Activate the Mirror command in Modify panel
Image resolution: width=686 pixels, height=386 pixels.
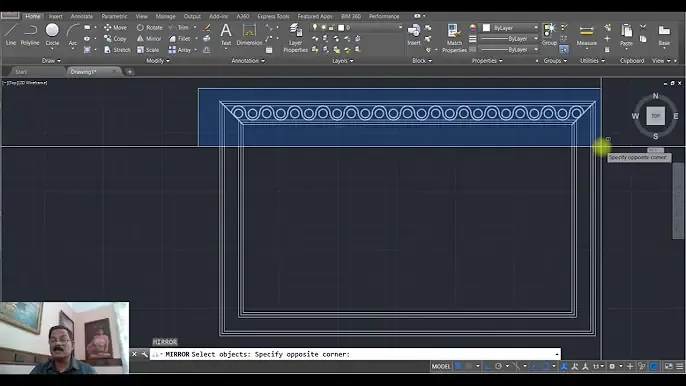coord(149,39)
